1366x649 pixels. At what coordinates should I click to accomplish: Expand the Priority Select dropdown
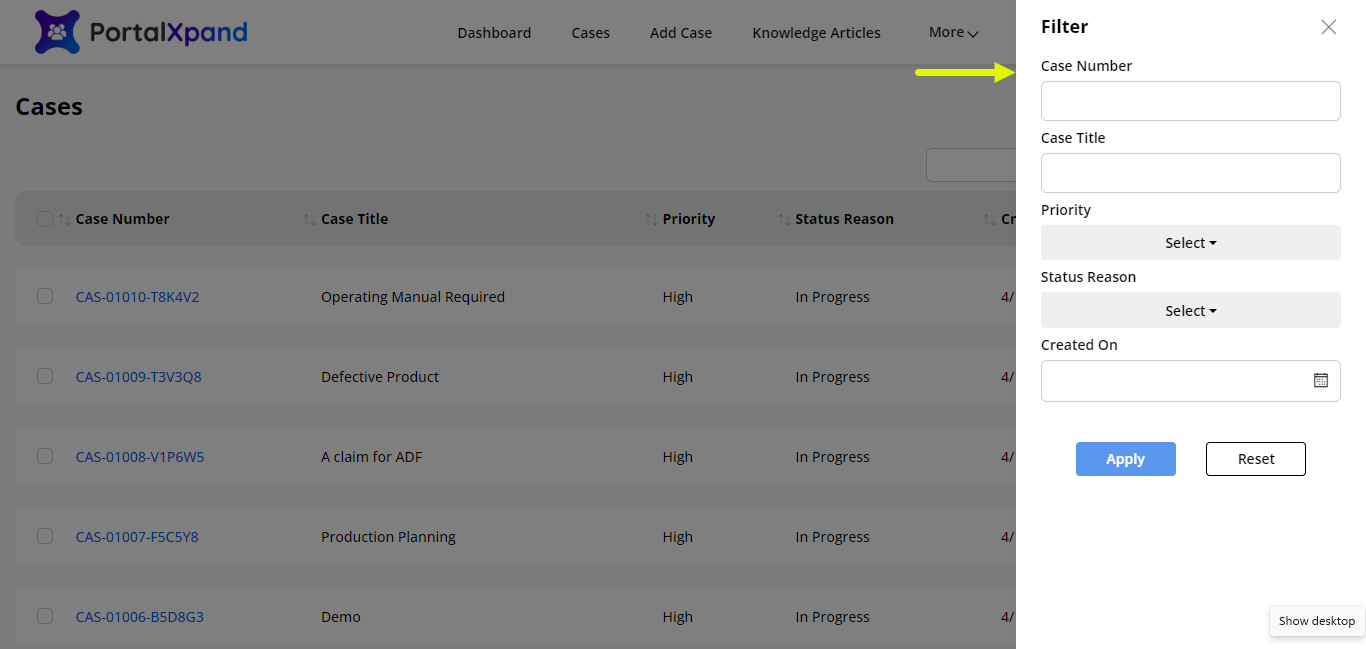coord(1190,243)
